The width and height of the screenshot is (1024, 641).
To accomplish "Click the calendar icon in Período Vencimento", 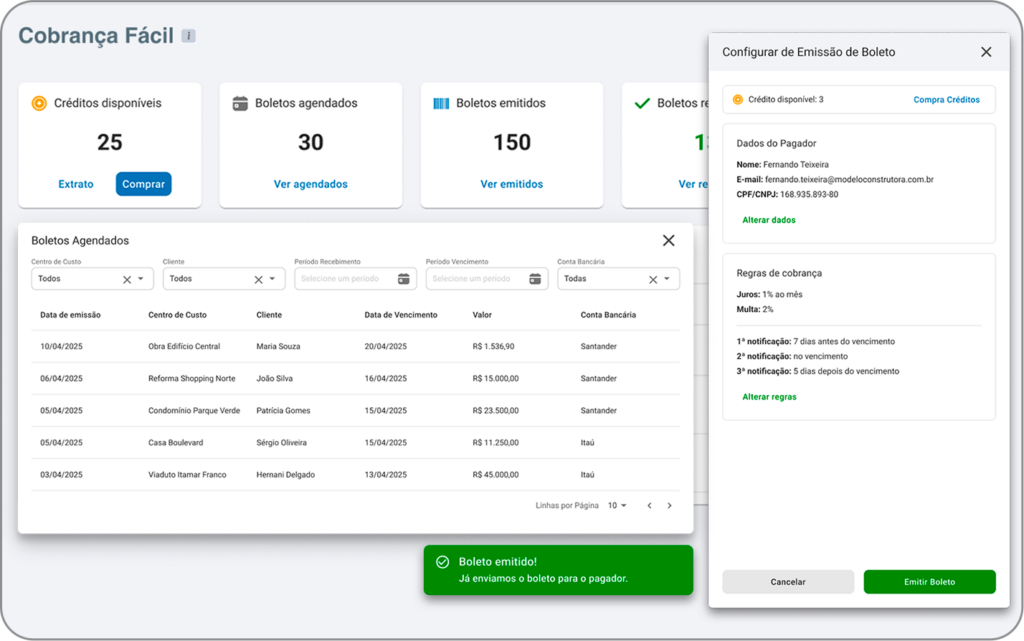I will pos(535,279).
